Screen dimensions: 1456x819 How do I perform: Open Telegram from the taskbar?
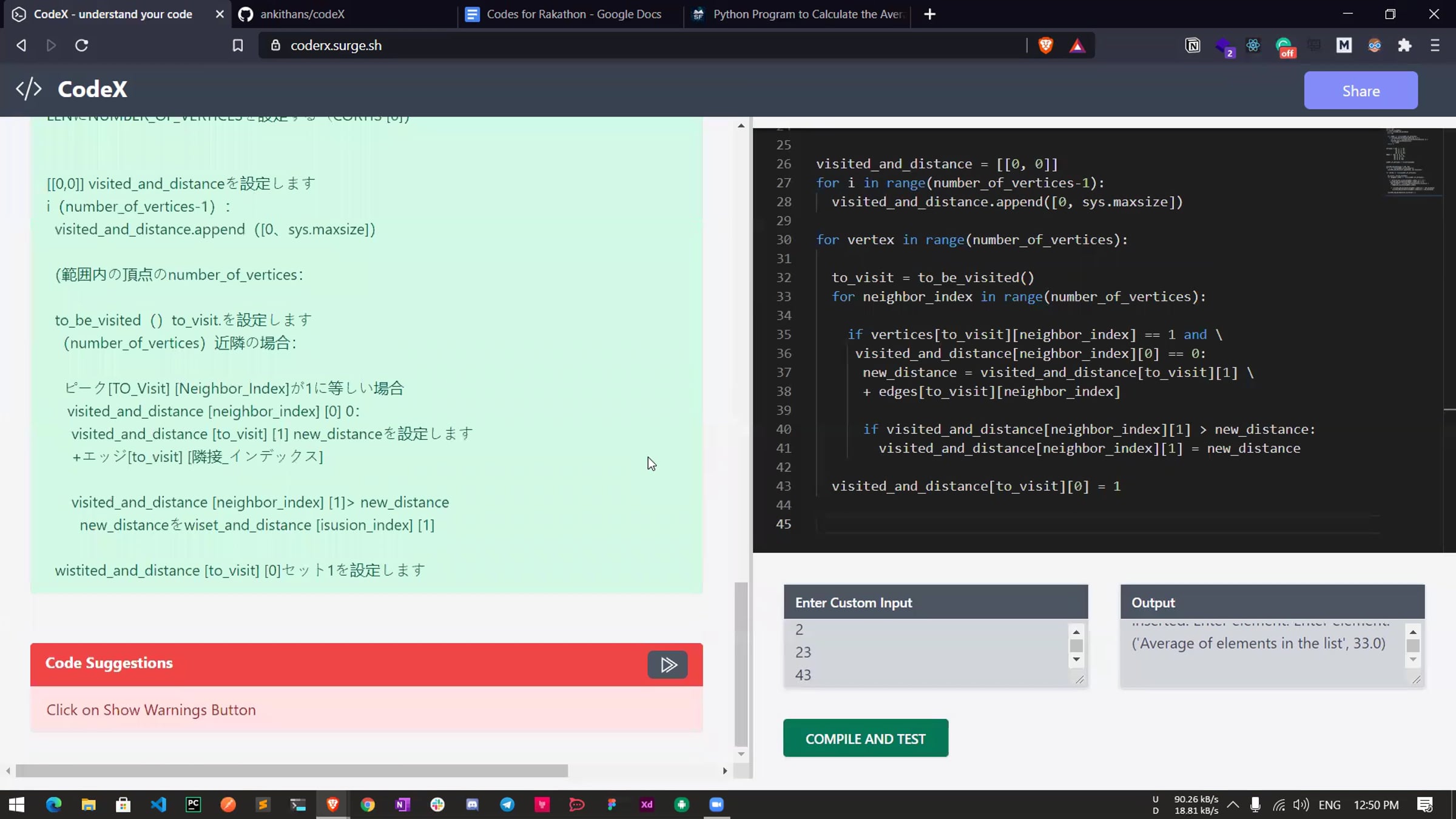[507, 804]
